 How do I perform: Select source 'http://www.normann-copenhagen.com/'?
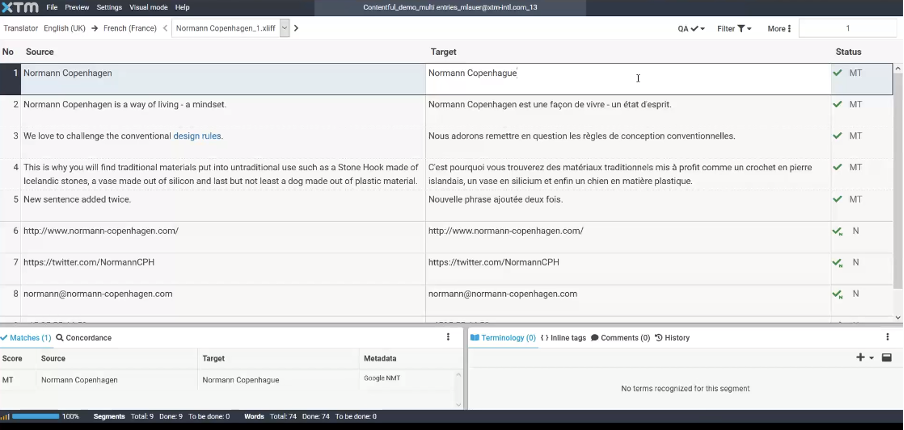[101, 231]
